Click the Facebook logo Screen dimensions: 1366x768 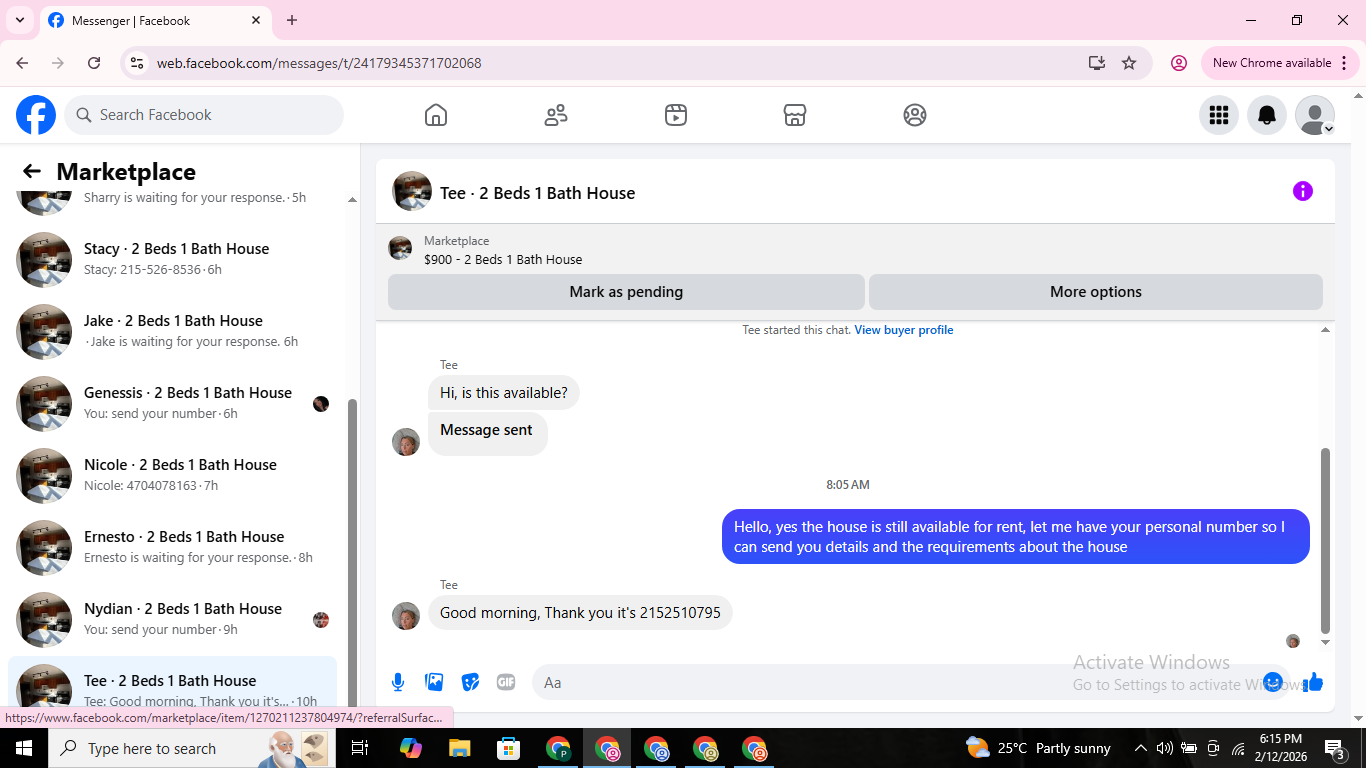coord(36,115)
